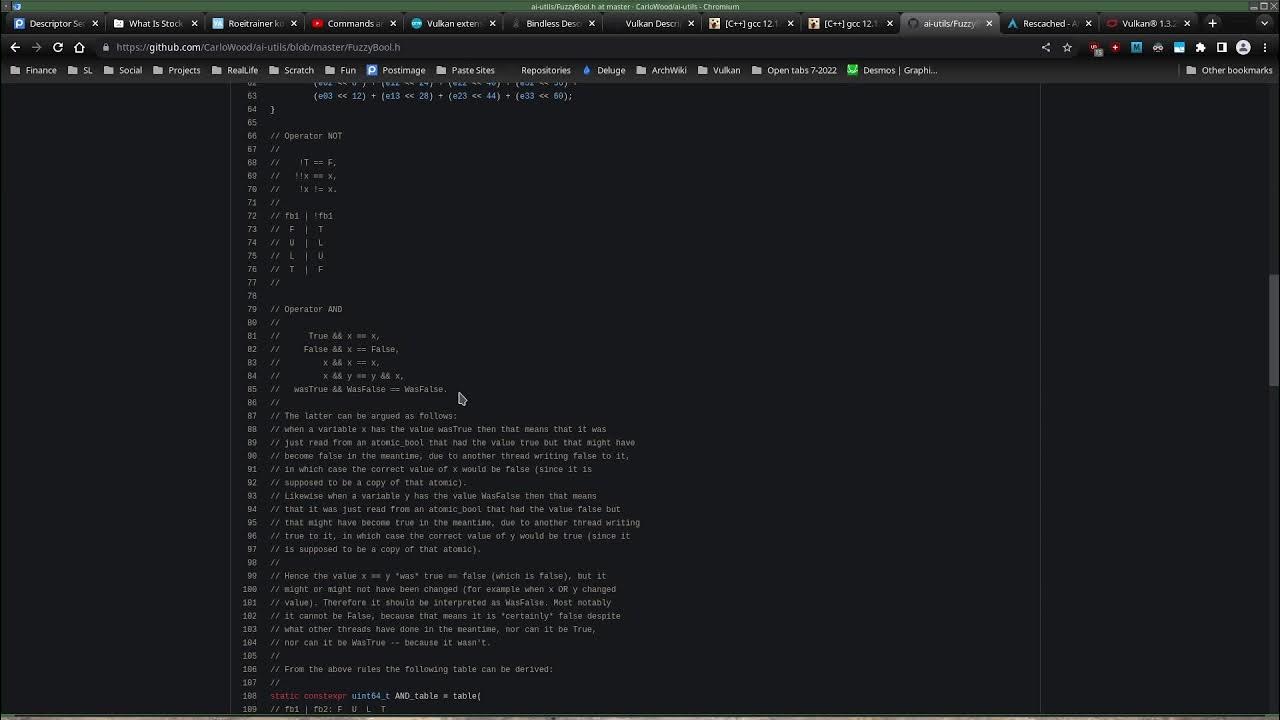1280x720 pixels.
Task: View site security lock info
Action: 105,47
